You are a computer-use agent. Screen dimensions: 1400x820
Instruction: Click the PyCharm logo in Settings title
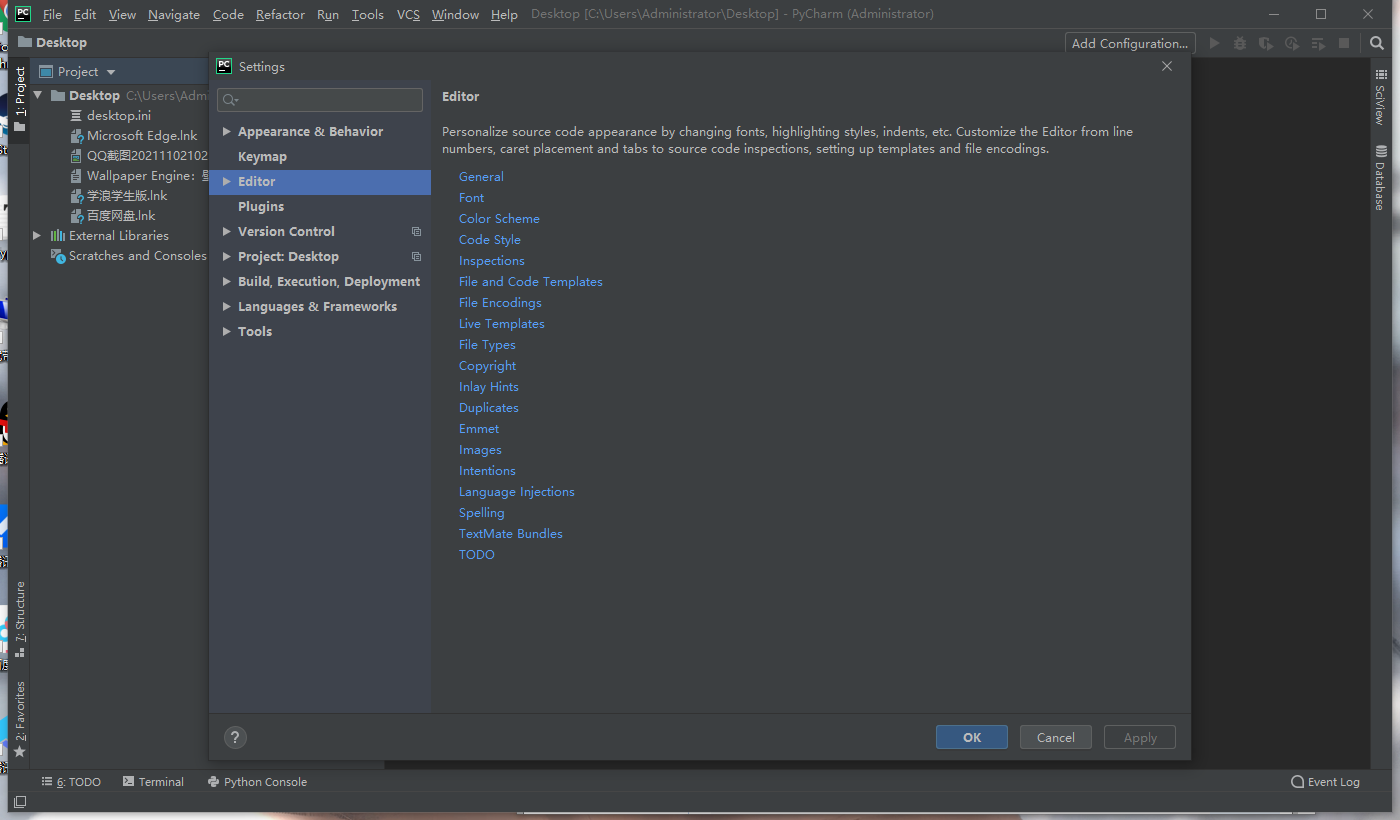(x=224, y=66)
